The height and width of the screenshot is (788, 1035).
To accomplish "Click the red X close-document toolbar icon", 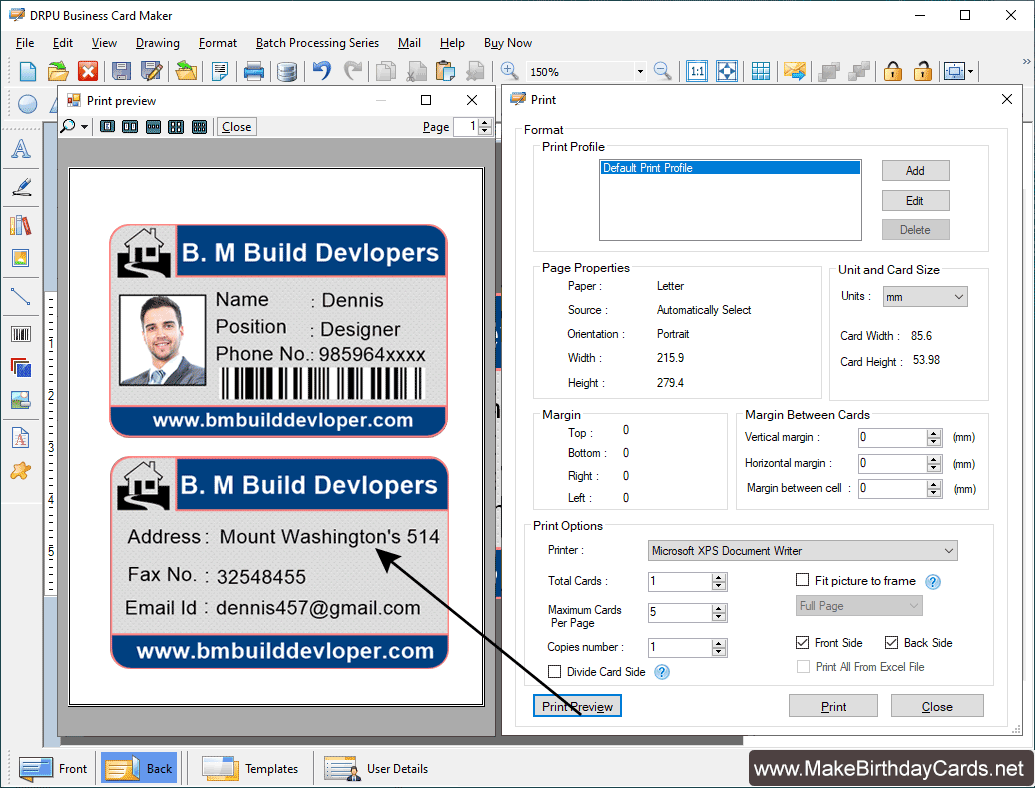I will [88, 71].
